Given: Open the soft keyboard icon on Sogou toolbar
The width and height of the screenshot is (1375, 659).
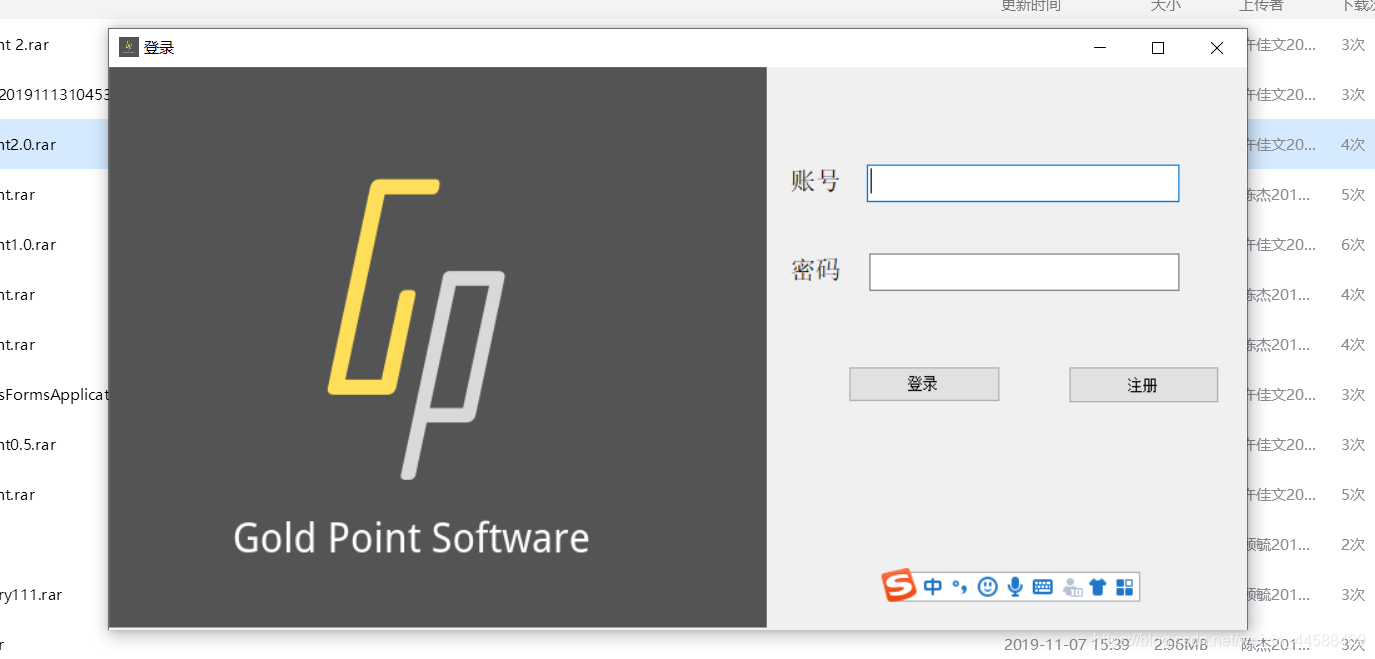Looking at the screenshot, I should (x=1043, y=587).
